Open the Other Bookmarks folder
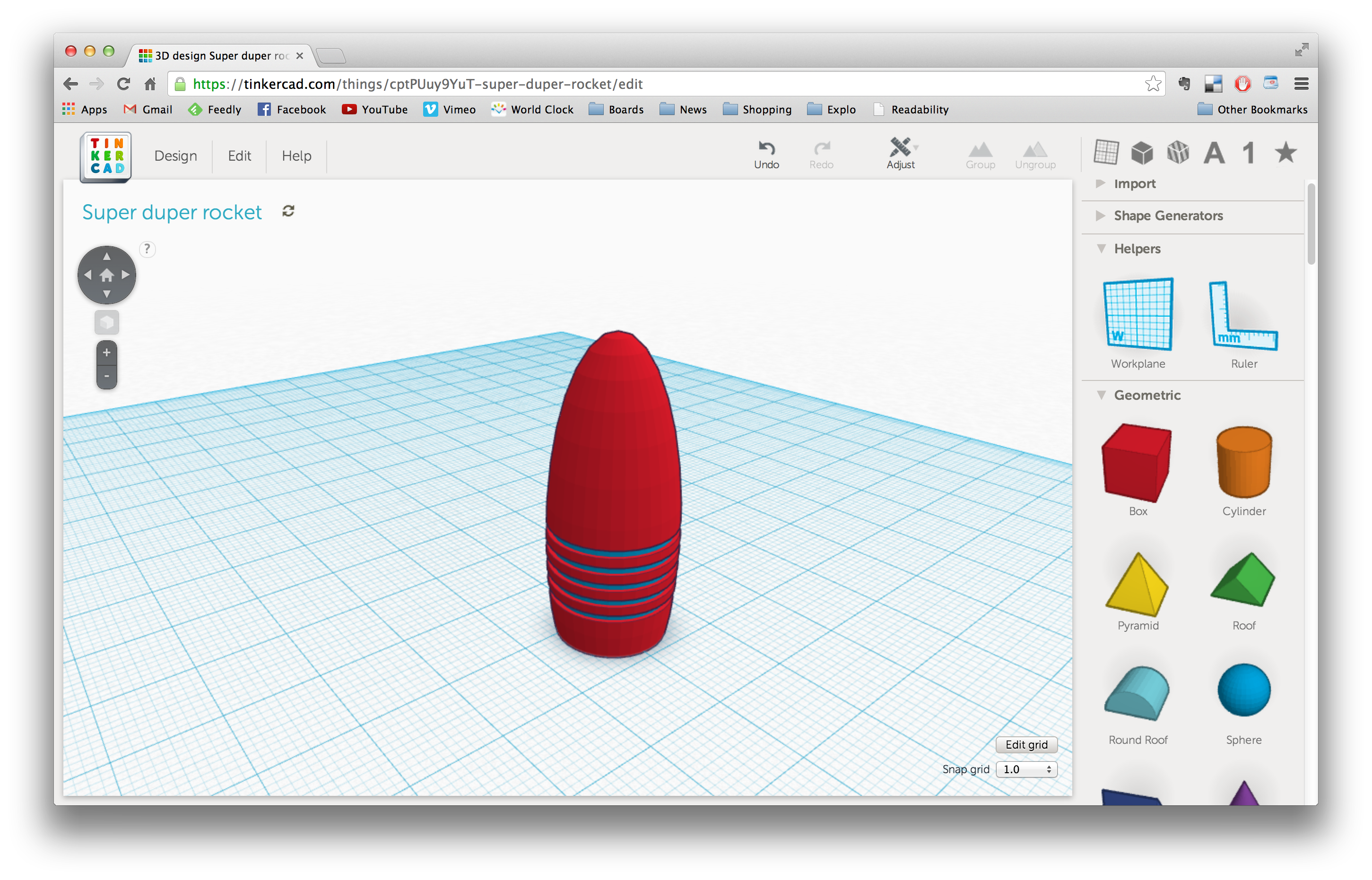This screenshot has height=880, width=1372. pyautogui.click(x=1251, y=109)
